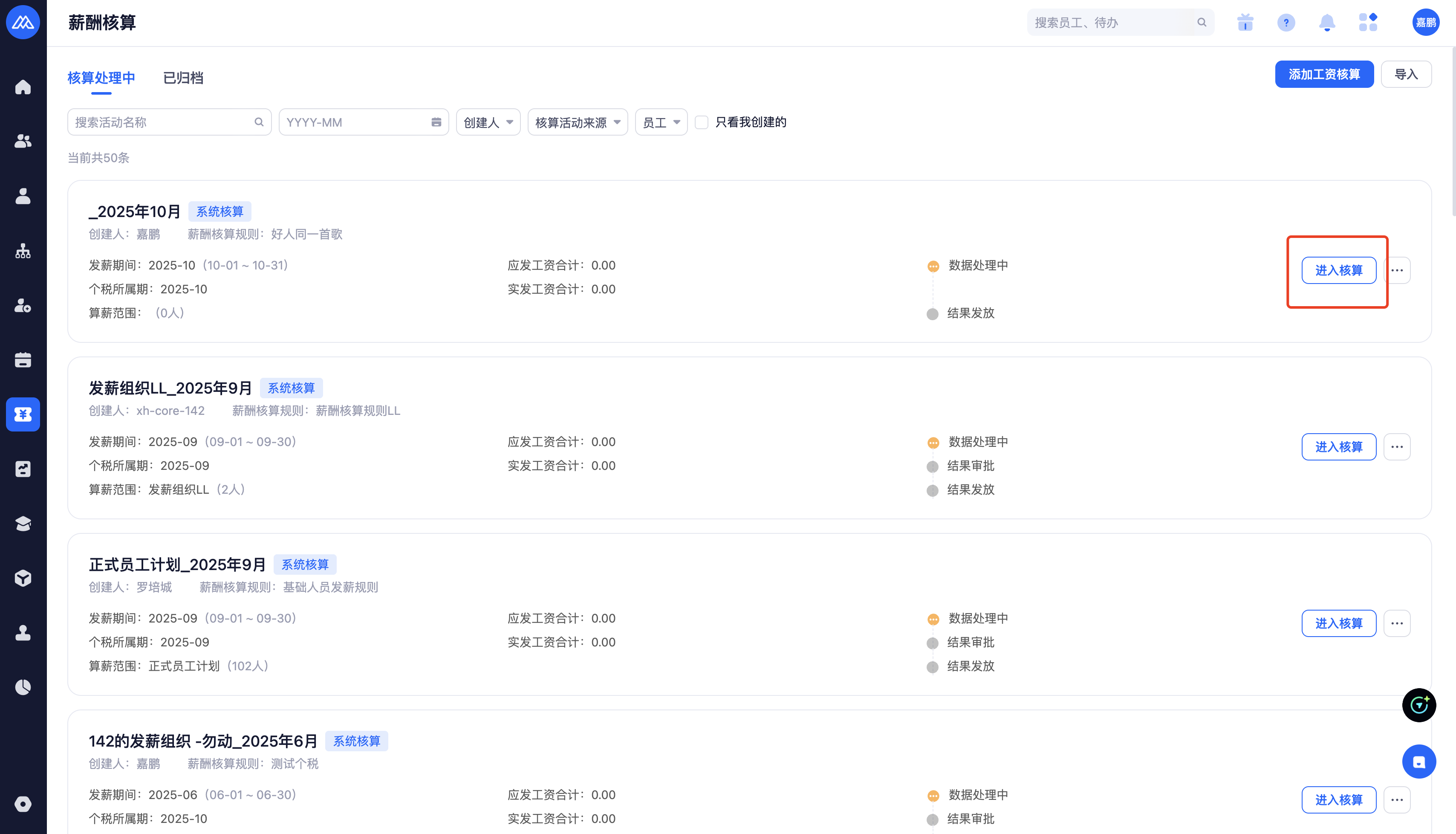Open the apps grid icon
Image resolution: width=1456 pixels, height=834 pixels.
tap(1368, 23)
